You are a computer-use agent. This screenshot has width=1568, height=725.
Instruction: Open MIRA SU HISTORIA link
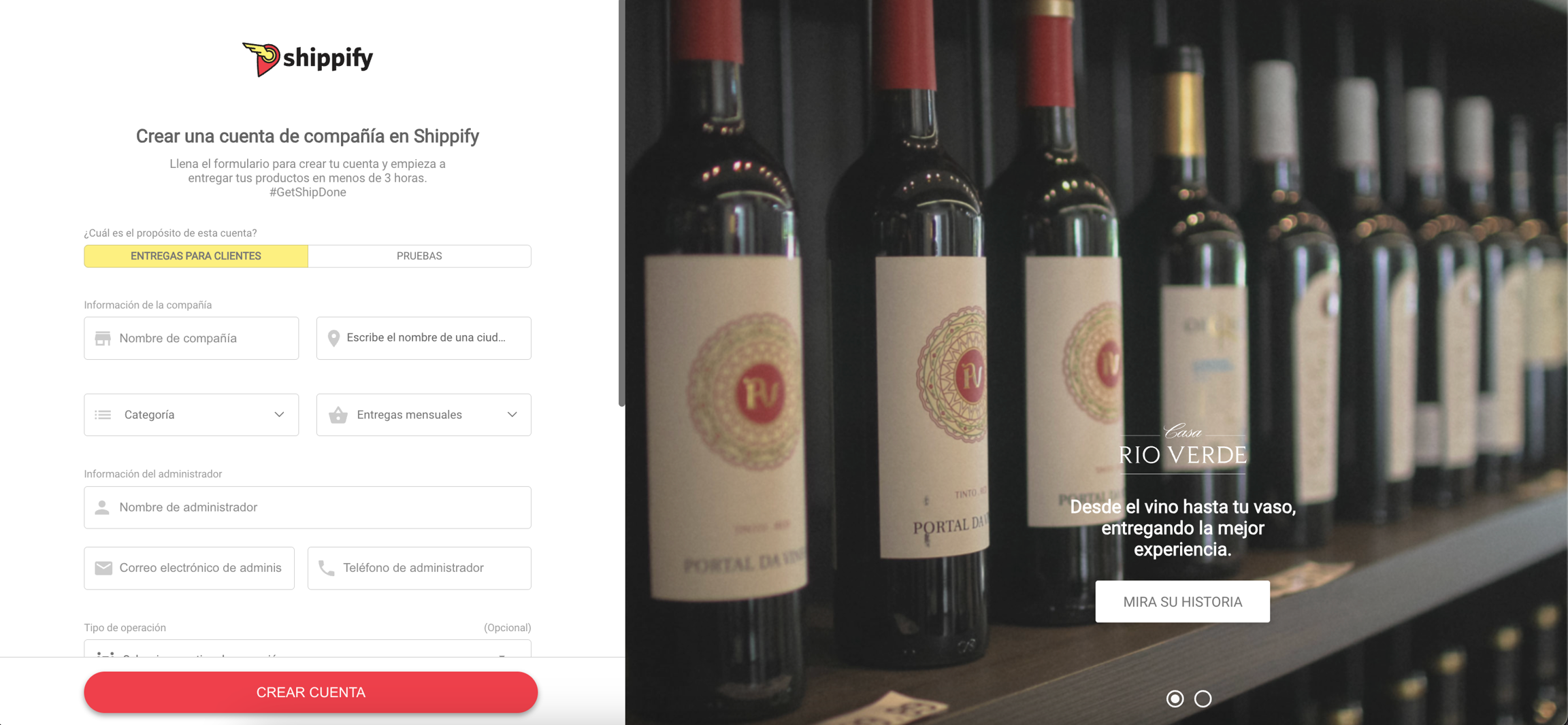tap(1182, 602)
